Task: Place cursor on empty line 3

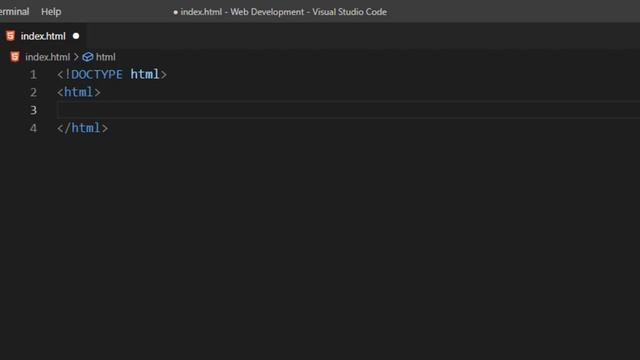Action: pos(348,110)
